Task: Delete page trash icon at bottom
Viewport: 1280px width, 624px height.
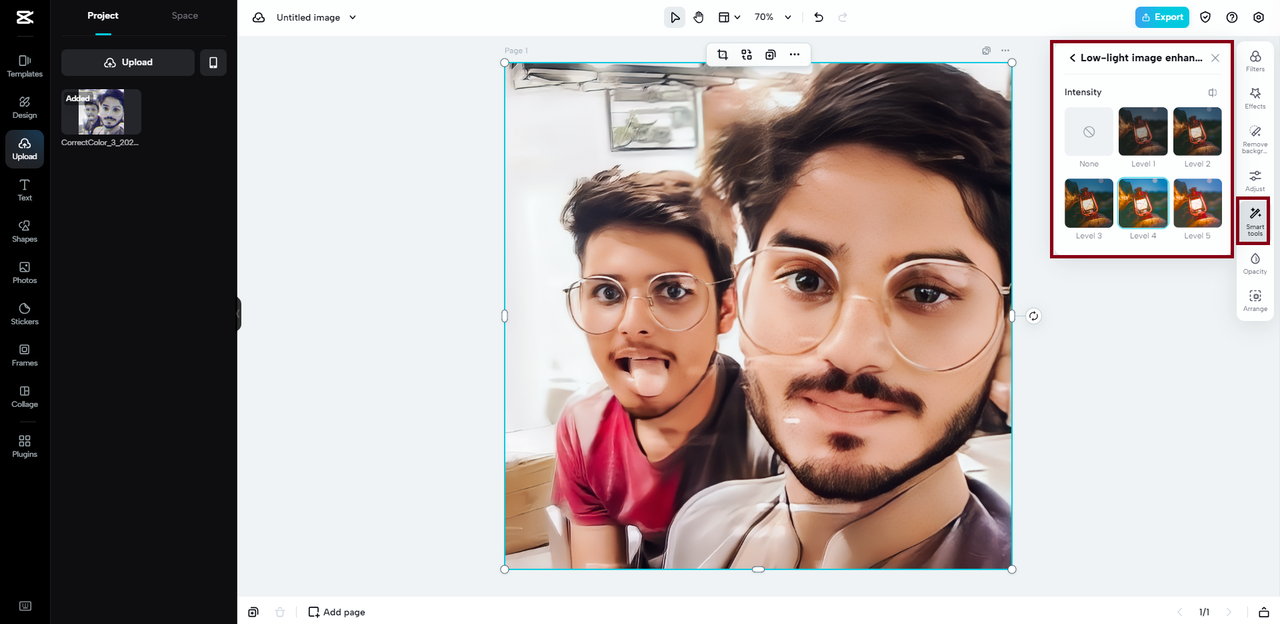Action: [x=280, y=612]
